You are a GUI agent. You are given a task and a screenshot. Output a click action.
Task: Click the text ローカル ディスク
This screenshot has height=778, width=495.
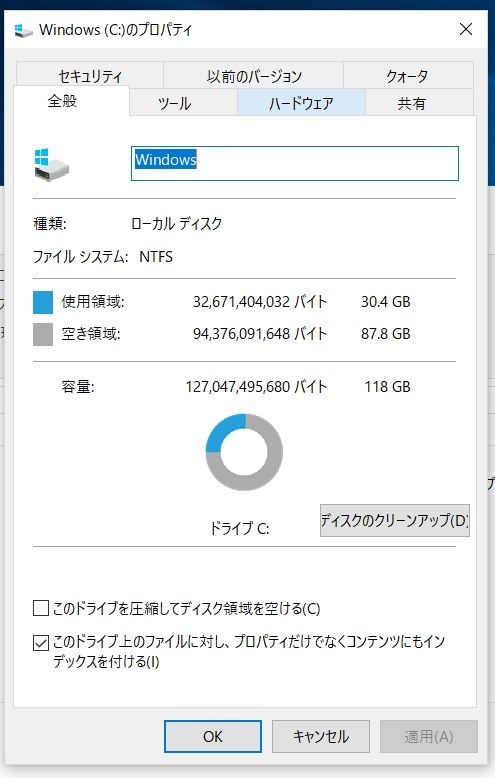pyautogui.click(x=176, y=224)
